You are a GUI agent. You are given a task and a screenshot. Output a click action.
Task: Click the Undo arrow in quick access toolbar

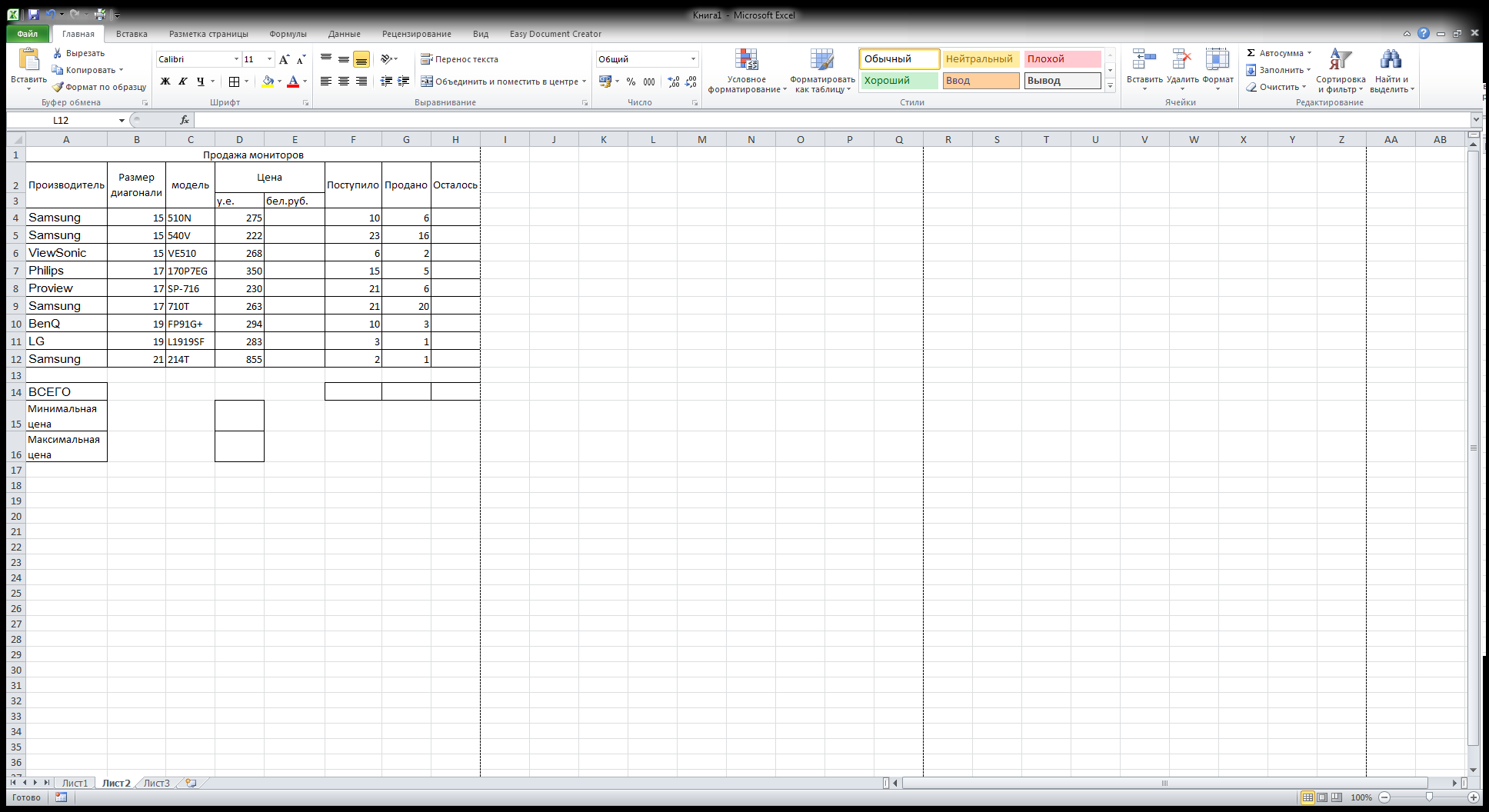(x=50, y=15)
